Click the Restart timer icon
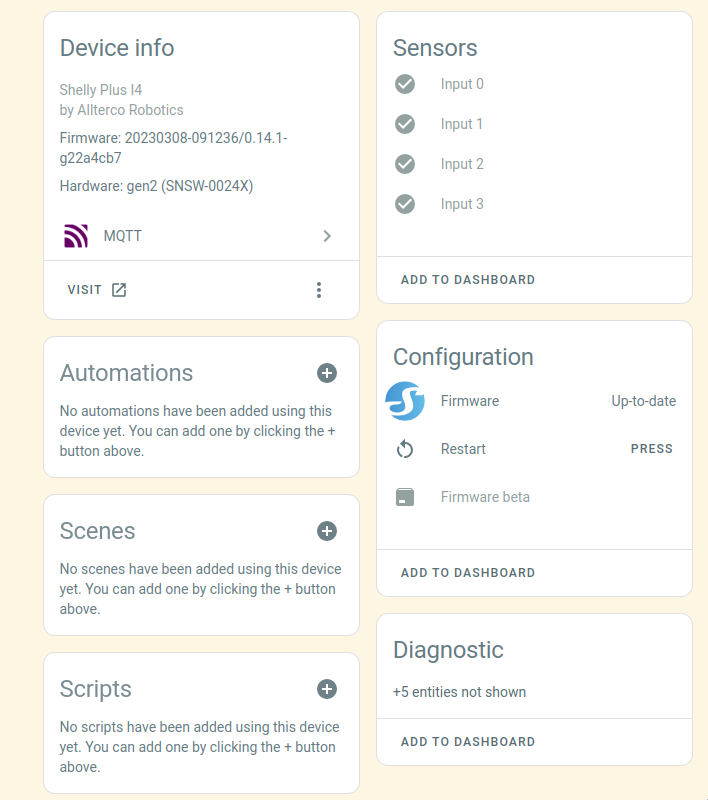This screenshot has height=800, width=708. 405,449
